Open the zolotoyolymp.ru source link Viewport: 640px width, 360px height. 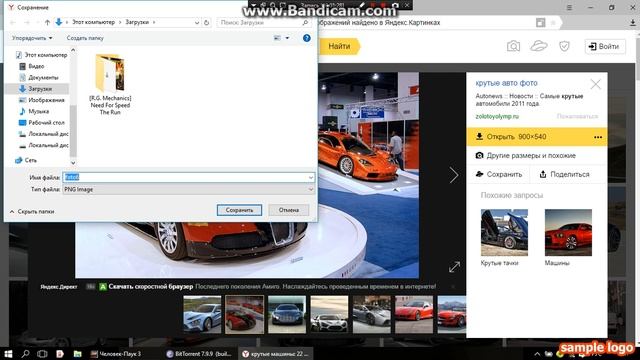(x=497, y=116)
